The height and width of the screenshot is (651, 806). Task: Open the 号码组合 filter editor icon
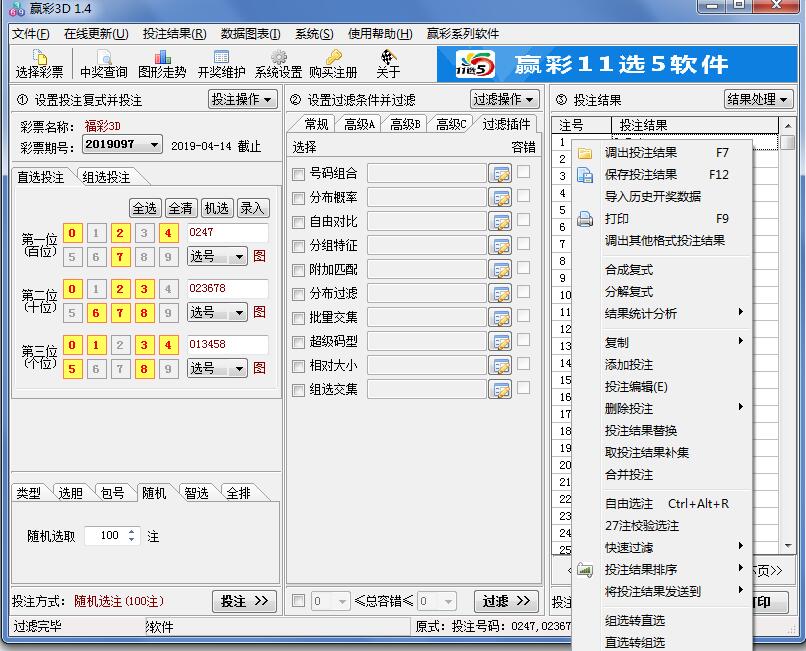tap(500, 172)
